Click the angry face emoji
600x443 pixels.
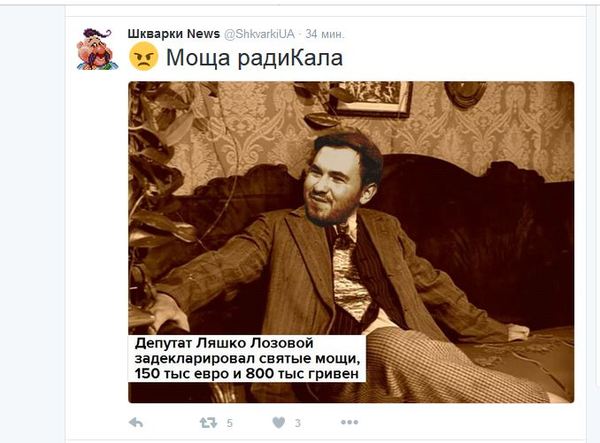pos(143,57)
